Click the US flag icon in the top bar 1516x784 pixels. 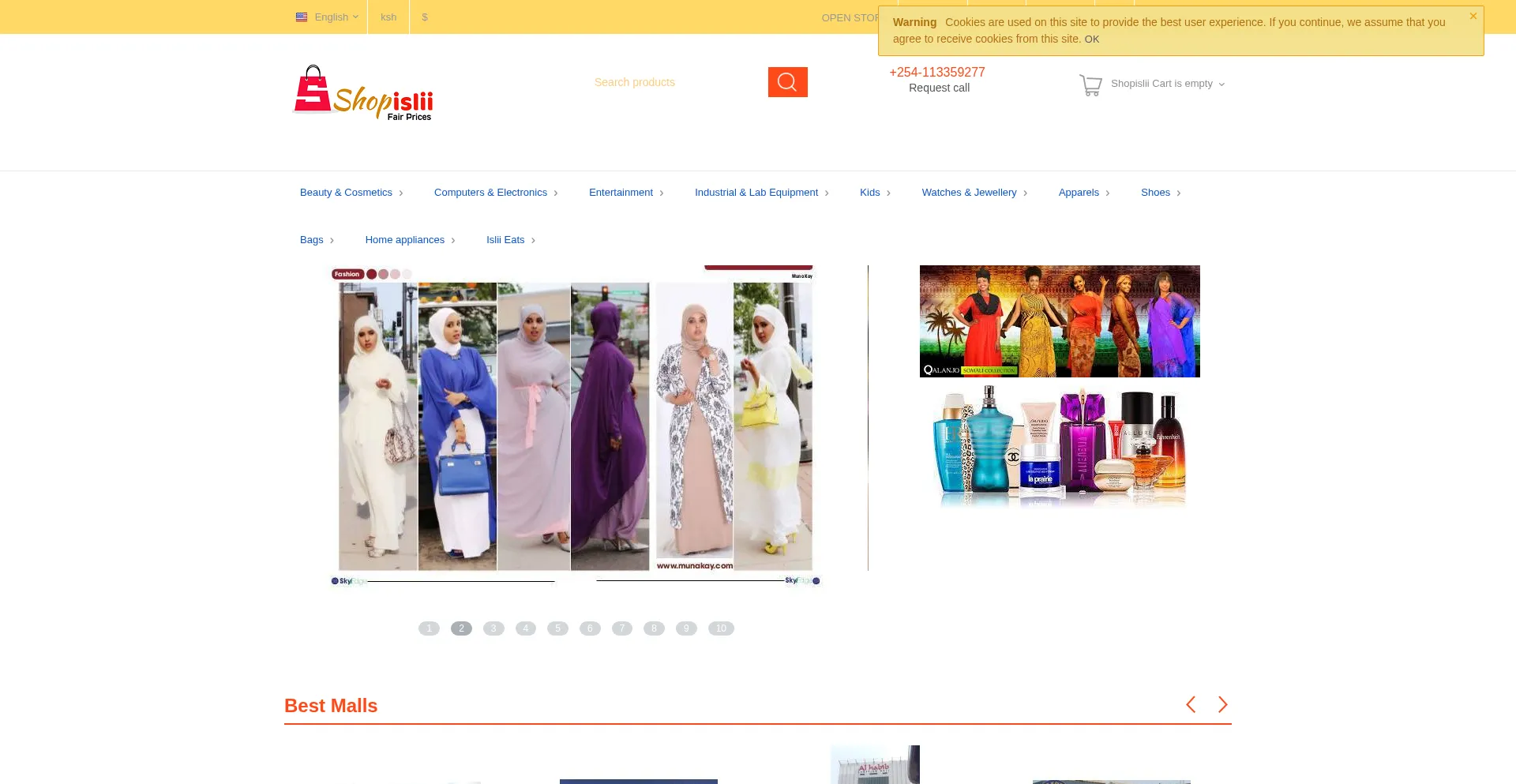click(x=302, y=17)
